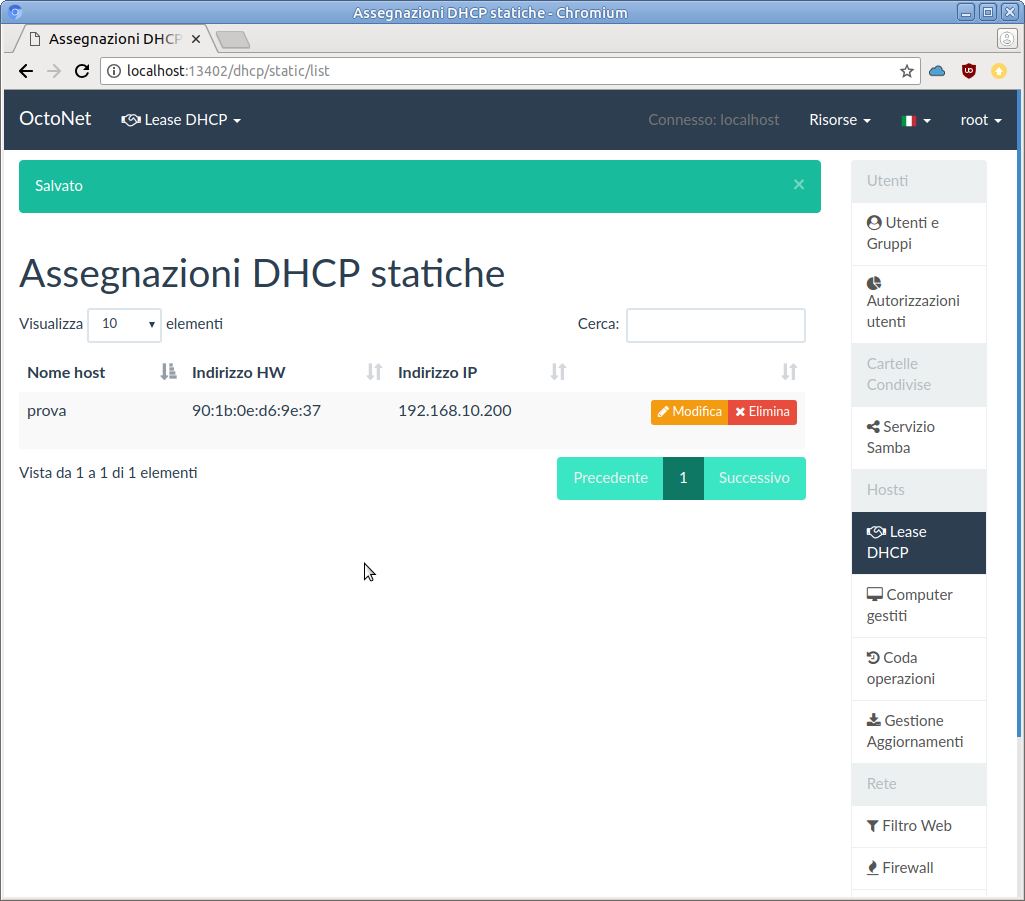1025x901 pixels.
Task: Click the Successivo pagination button
Action: point(754,478)
